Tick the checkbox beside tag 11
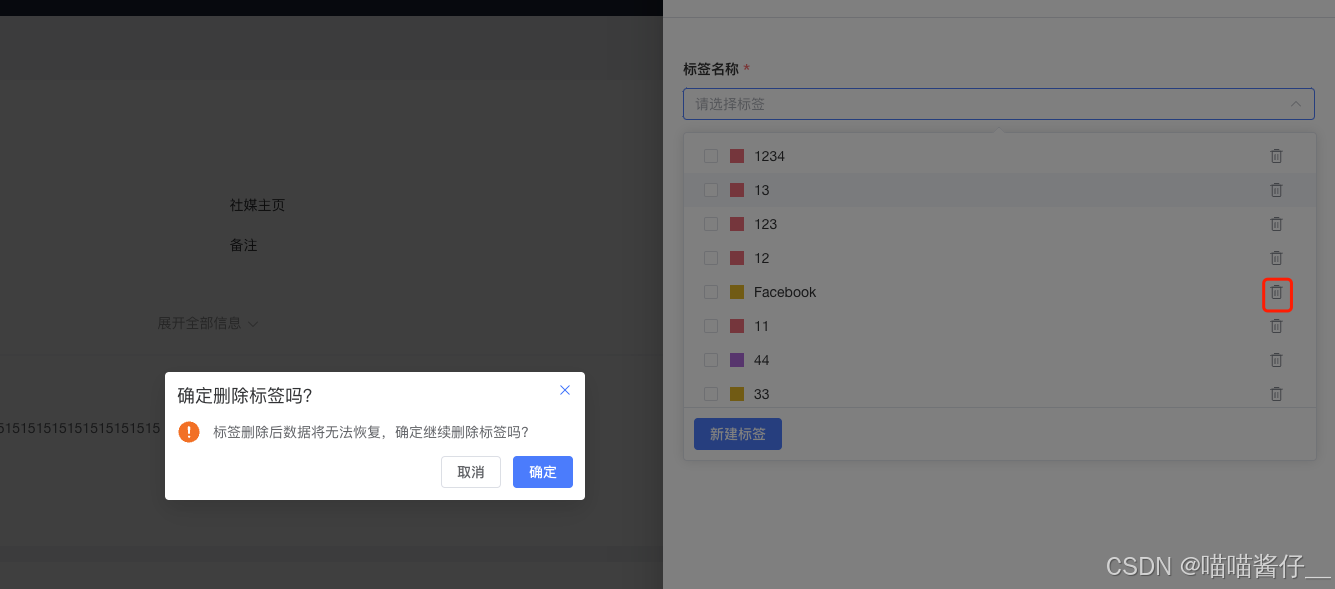The width and height of the screenshot is (1335, 589). 711,326
